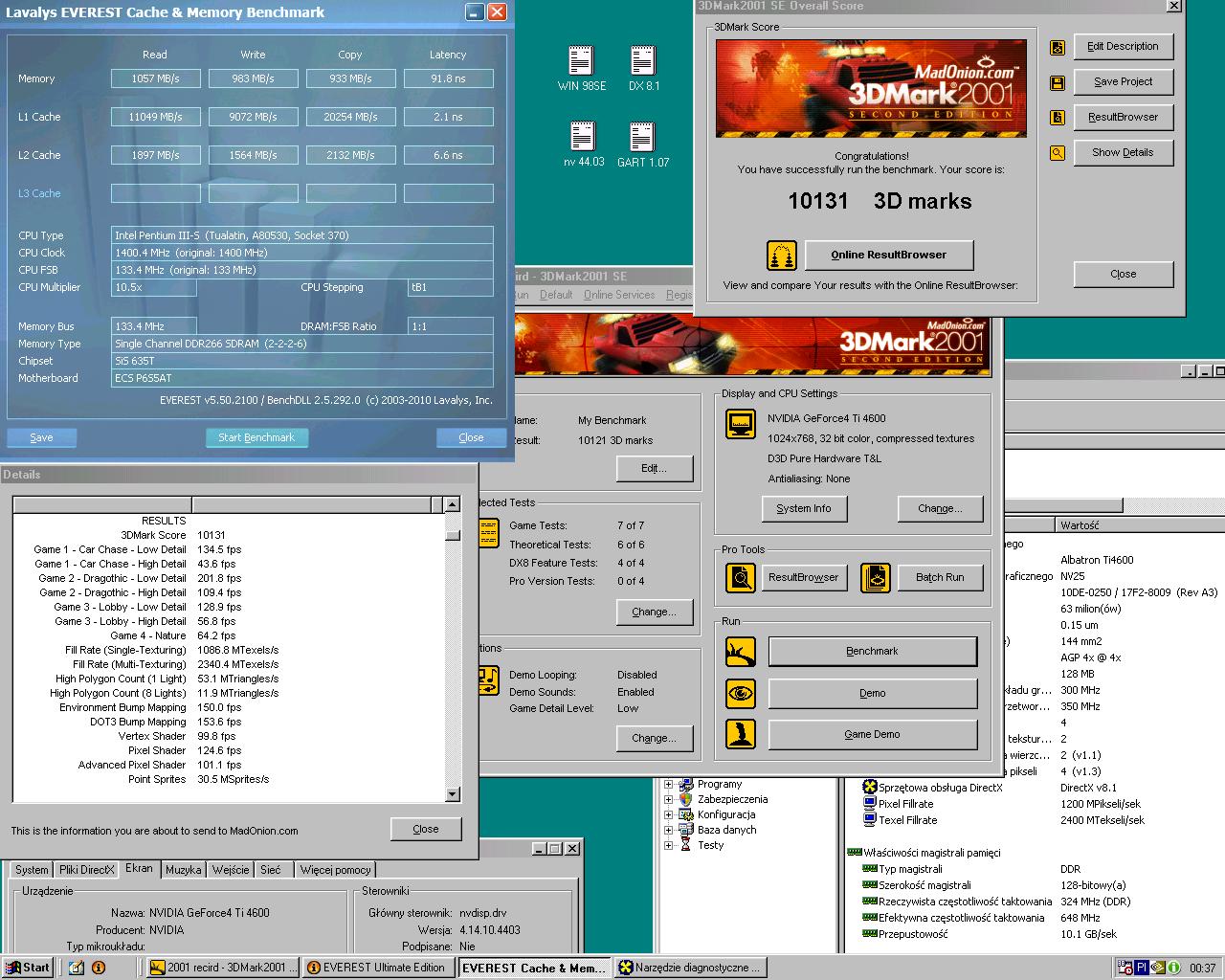The height and width of the screenshot is (980, 1225).
Task: Switch to the Więcej pomocy tab
Action: [335, 870]
